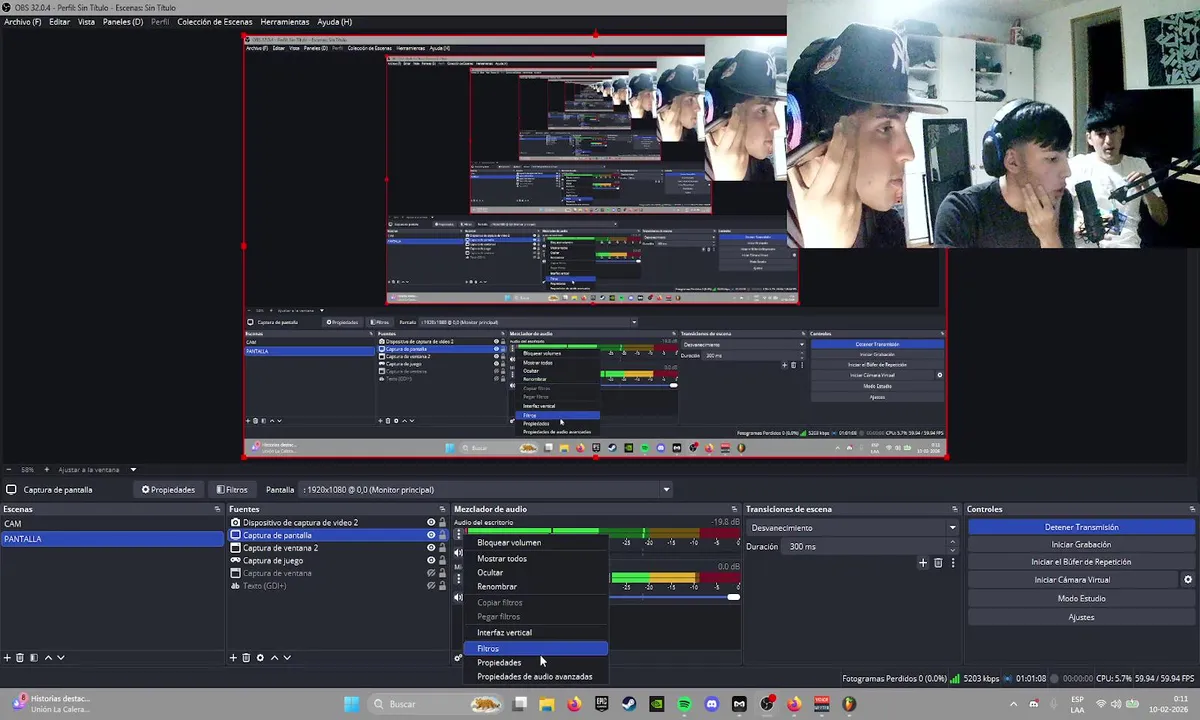Adjust the microphone volume slider handle
The width and height of the screenshot is (1200, 720).
click(733, 597)
